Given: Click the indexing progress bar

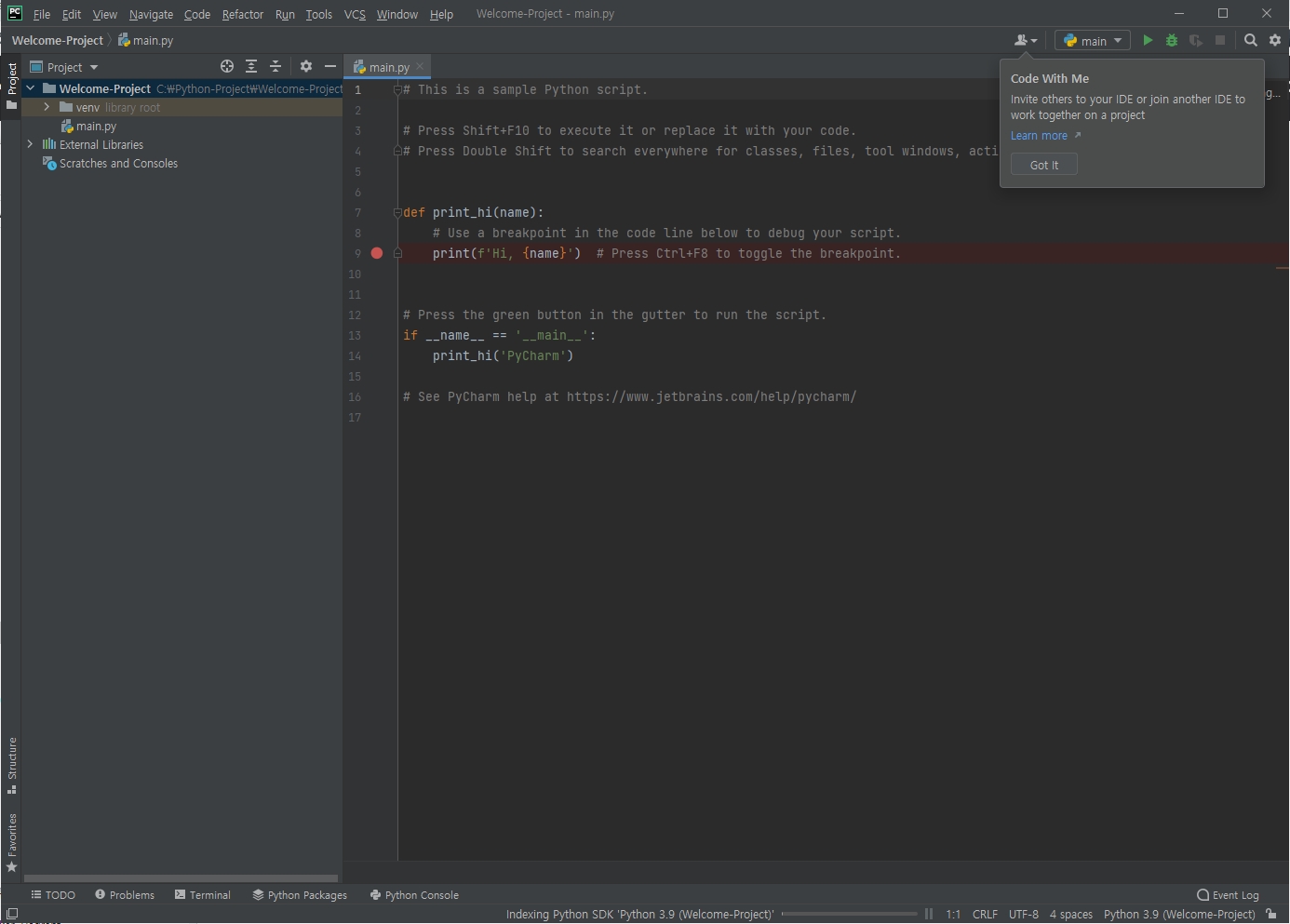Looking at the screenshot, I should (850, 914).
